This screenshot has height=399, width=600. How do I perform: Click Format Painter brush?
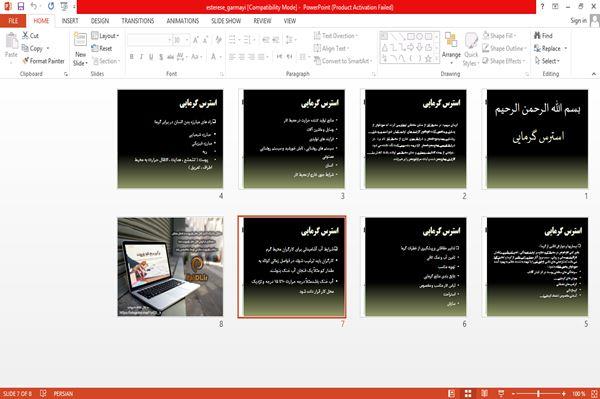43,61
